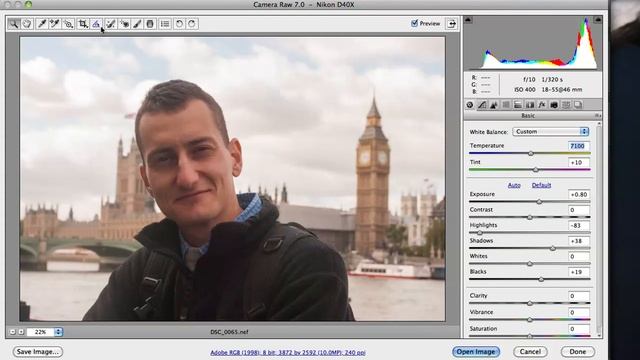
Task: Pick the White Balance eyedropper tool
Action: pyautogui.click(x=41, y=24)
